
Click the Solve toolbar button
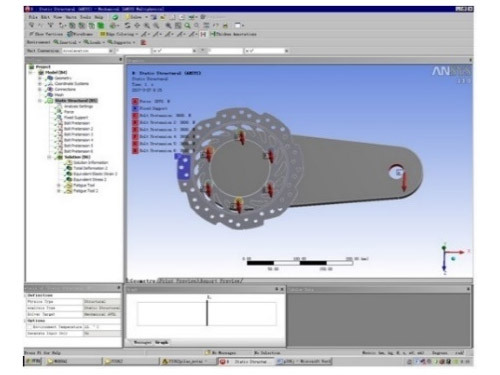click(134, 17)
